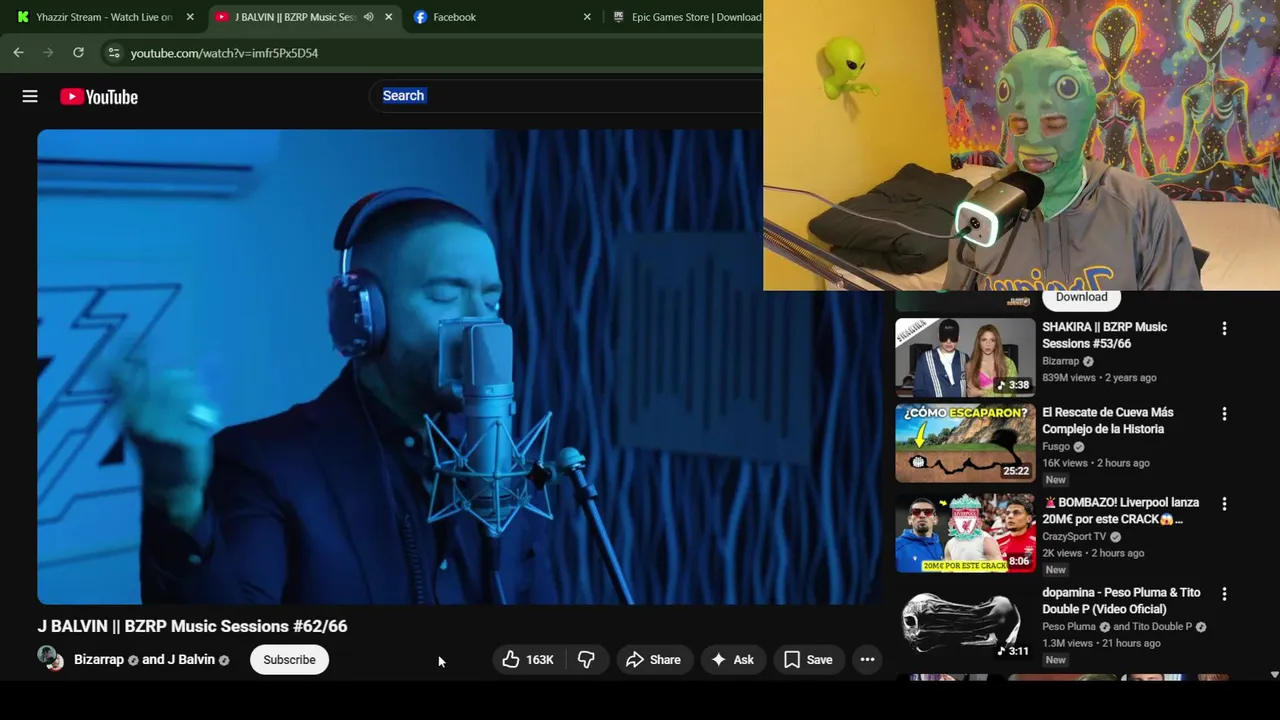The width and height of the screenshot is (1280, 720).
Task: Switch to Epic Games Store tab
Action: point(685,17)
